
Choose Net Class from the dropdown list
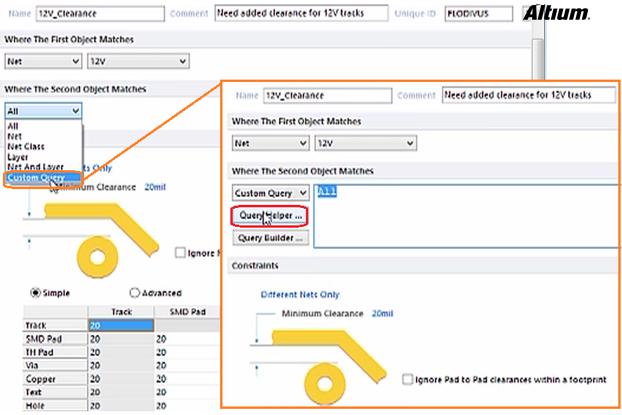(x=26, y=146)
